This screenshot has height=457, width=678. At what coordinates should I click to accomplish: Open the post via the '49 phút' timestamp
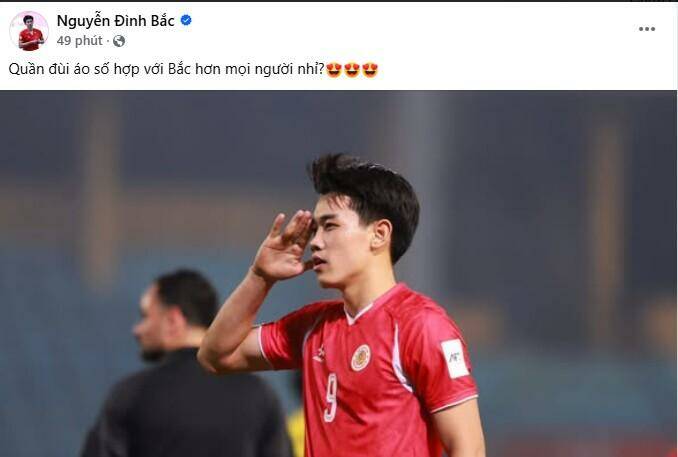pyautogui.click(x=80, y=41)
